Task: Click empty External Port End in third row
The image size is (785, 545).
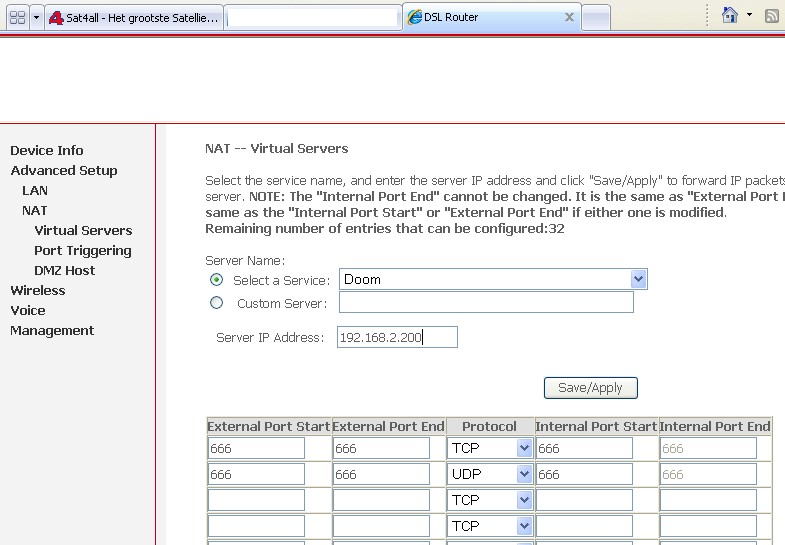Action: (381, 500)
